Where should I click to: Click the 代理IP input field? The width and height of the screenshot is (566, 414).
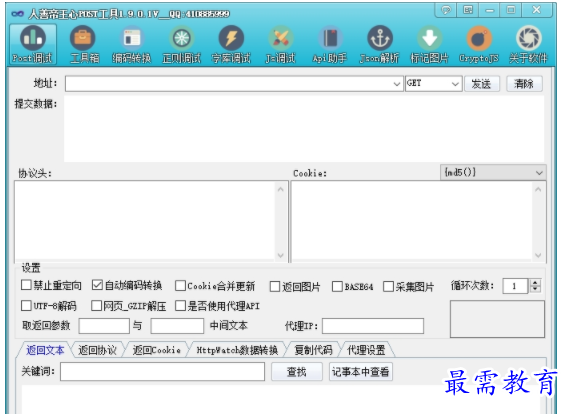pyautogui.click(x=373, y=326)
